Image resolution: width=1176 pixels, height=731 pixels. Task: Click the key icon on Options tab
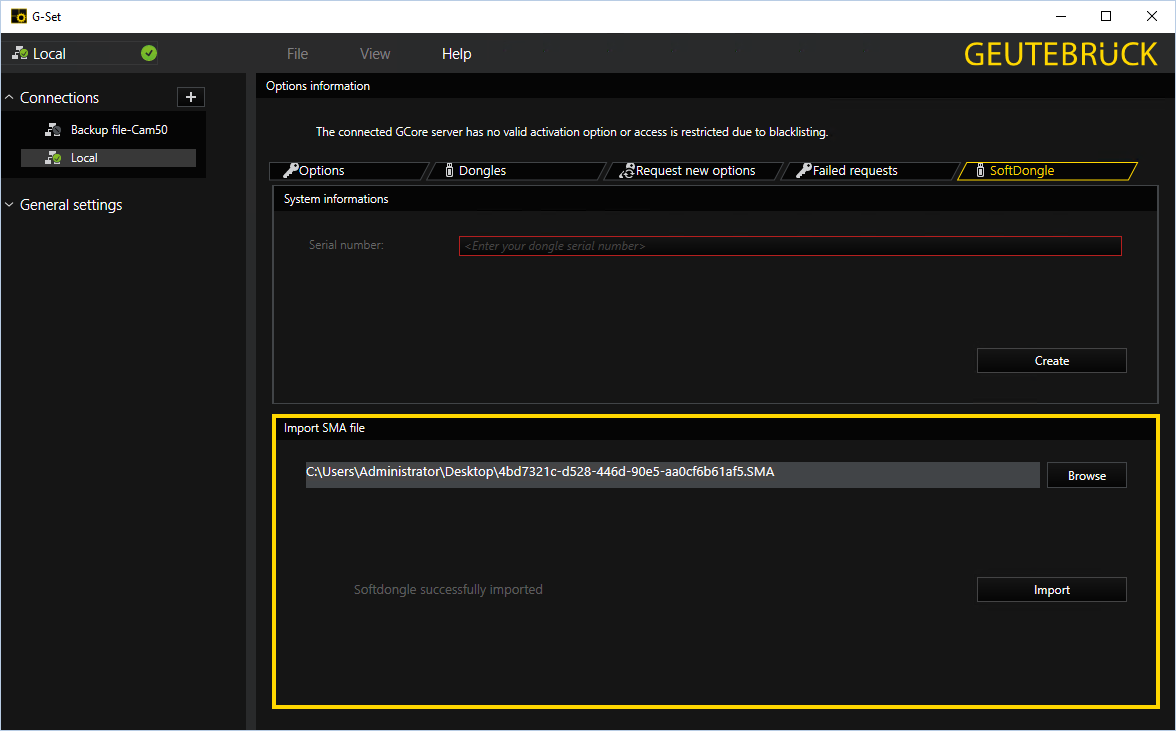coord(291,171)
